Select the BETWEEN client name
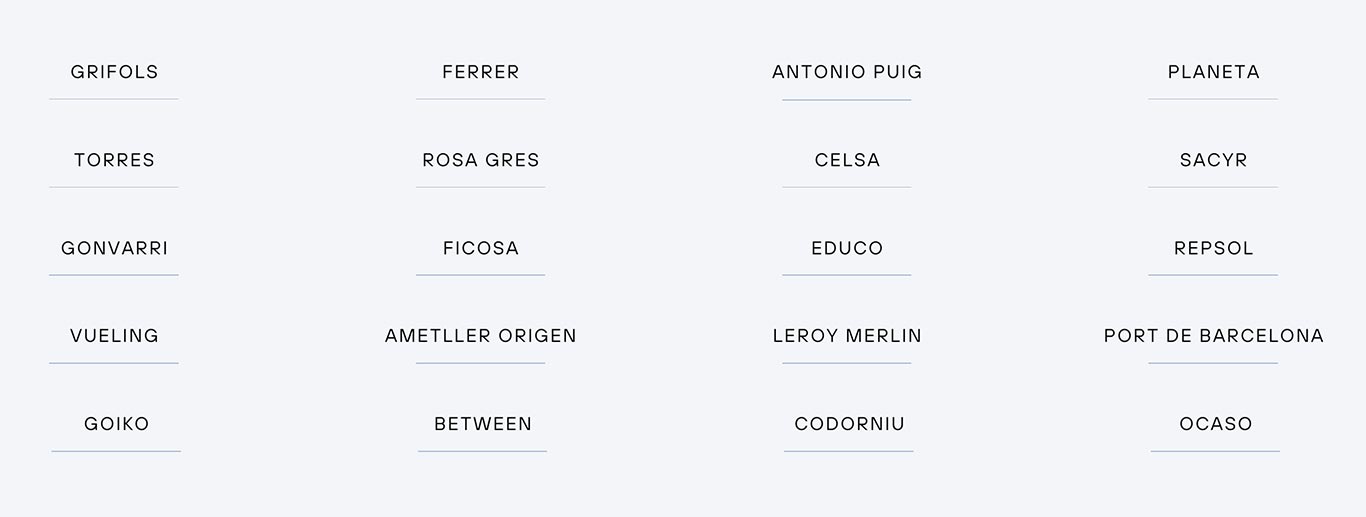This screenshot has height=517, width=1366. pyautogui.click(x=483, y=424)
